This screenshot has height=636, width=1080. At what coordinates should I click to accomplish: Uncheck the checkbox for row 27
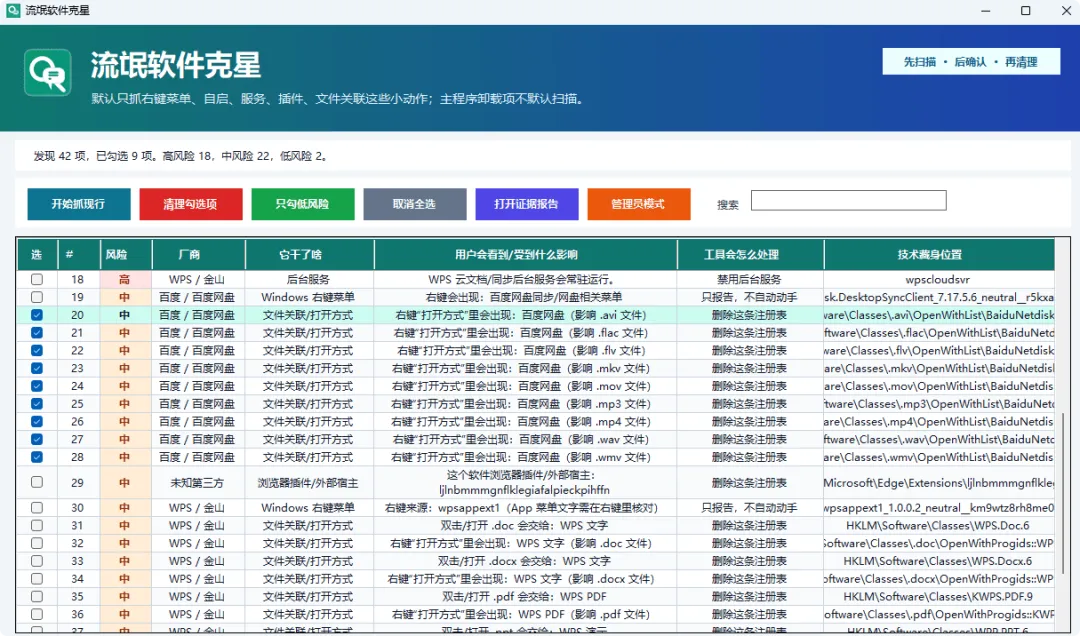coord(37,439)
